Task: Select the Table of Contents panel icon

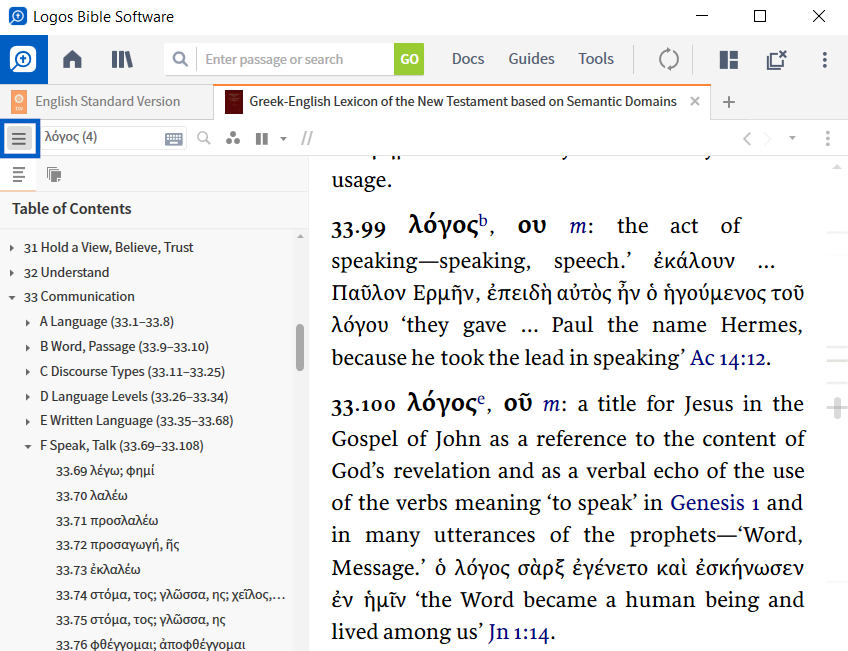Action: click(x=18, y=174)
